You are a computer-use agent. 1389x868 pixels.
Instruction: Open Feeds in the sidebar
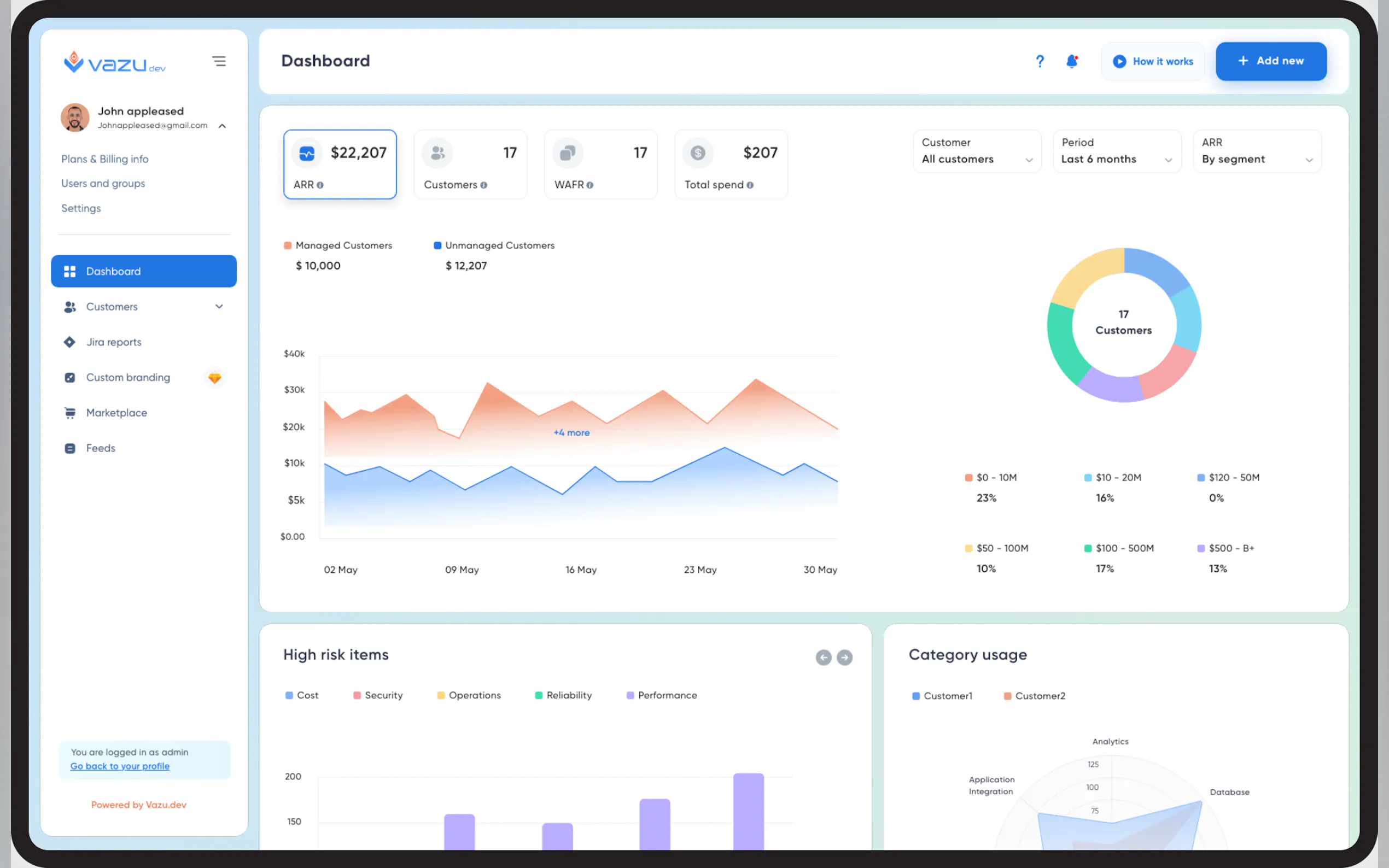point(144,448)
